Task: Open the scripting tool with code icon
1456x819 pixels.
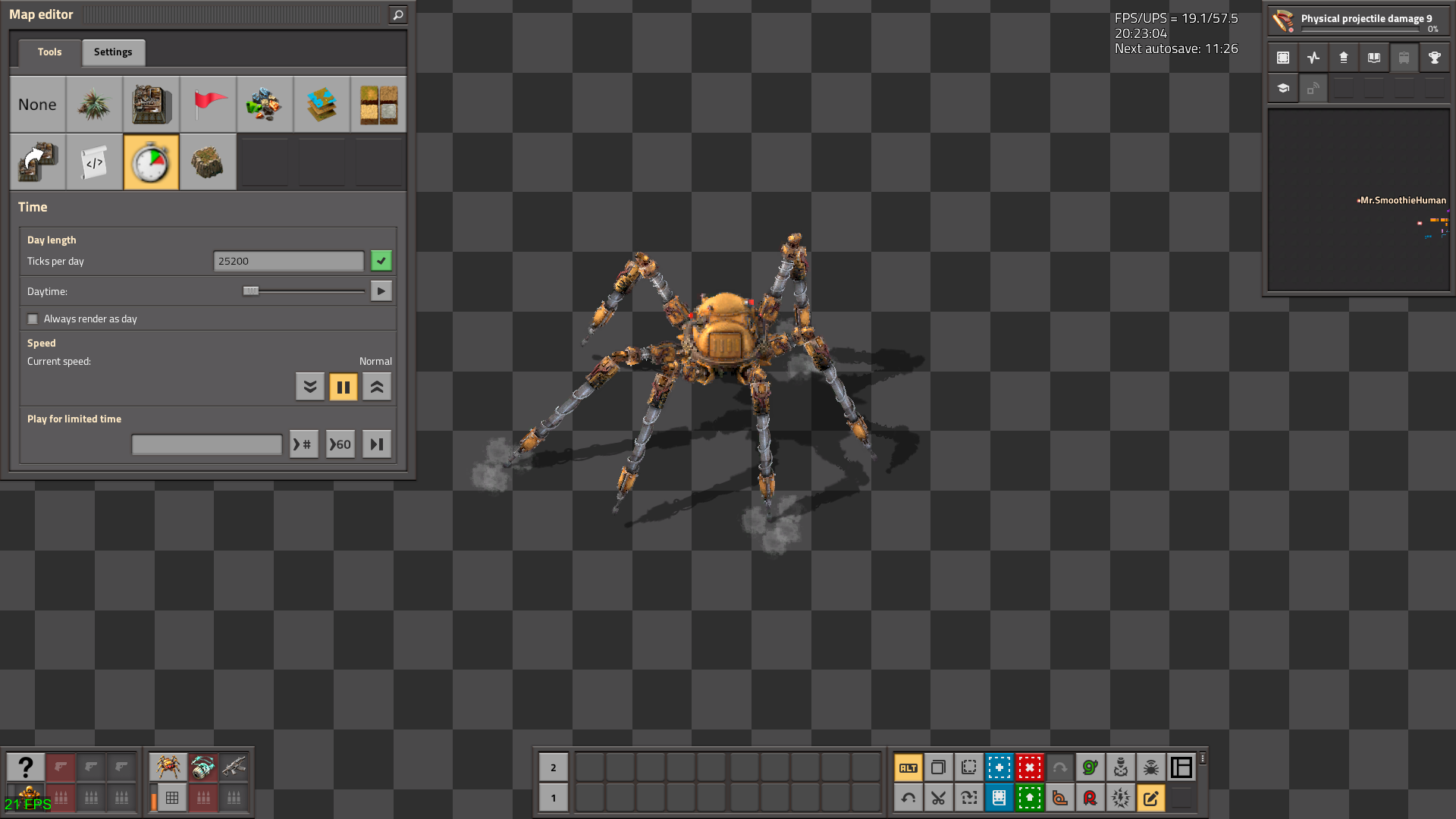Action: (x=94, y=162)
